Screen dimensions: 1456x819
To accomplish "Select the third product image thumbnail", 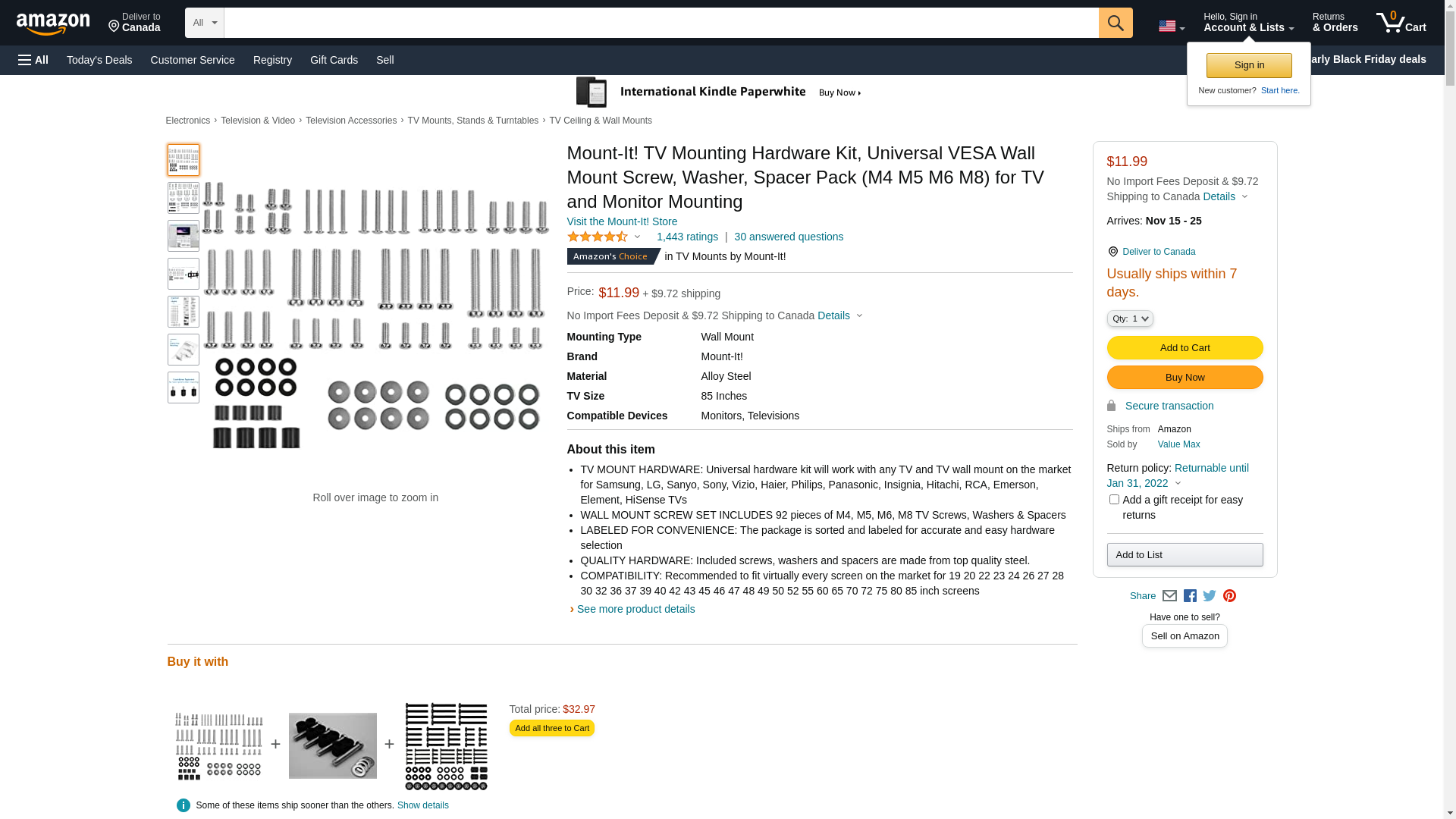I will tap(184, 236).
